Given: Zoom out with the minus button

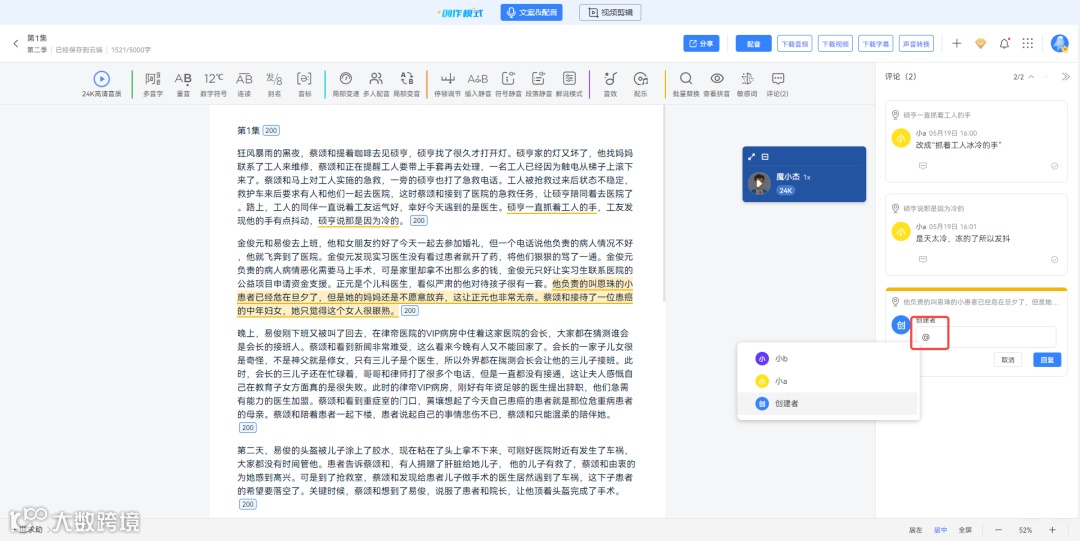Looking at the screenshot, I should [x=998, y=530].
